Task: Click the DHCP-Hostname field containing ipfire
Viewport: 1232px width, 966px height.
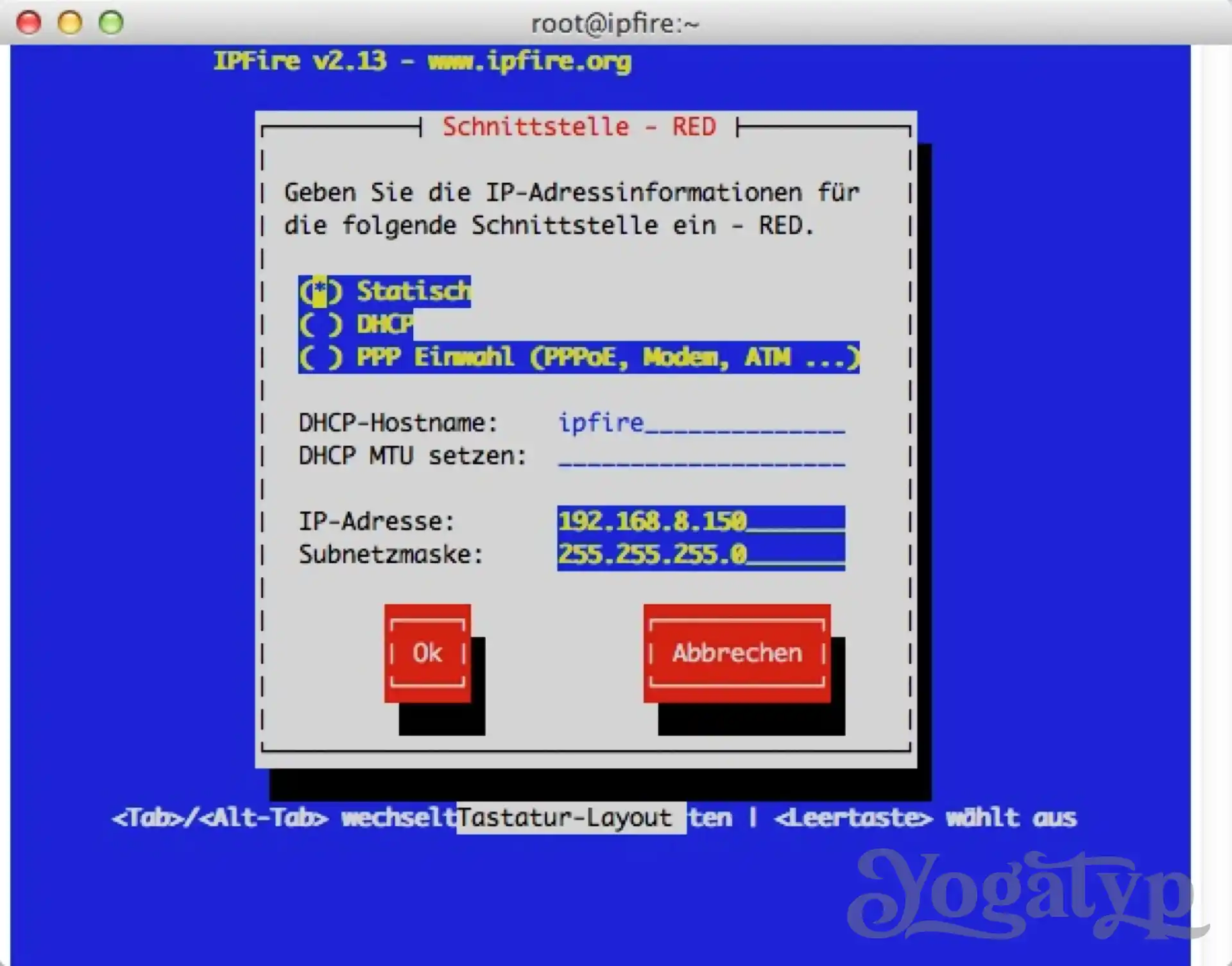Action: 701,423
